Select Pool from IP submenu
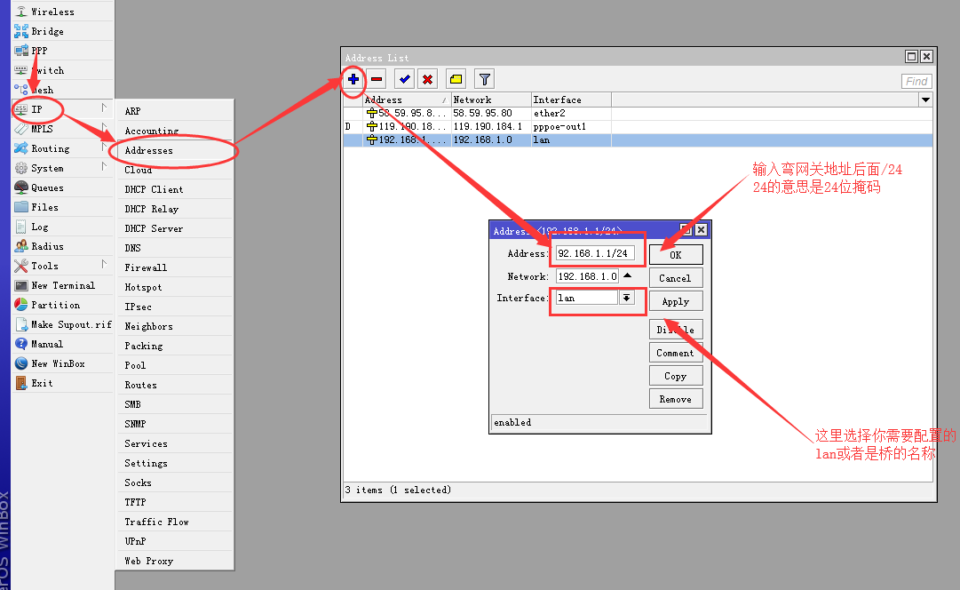The height and width of the screenshot is (590, 960). pyautogui.click(x=175, y=365)
